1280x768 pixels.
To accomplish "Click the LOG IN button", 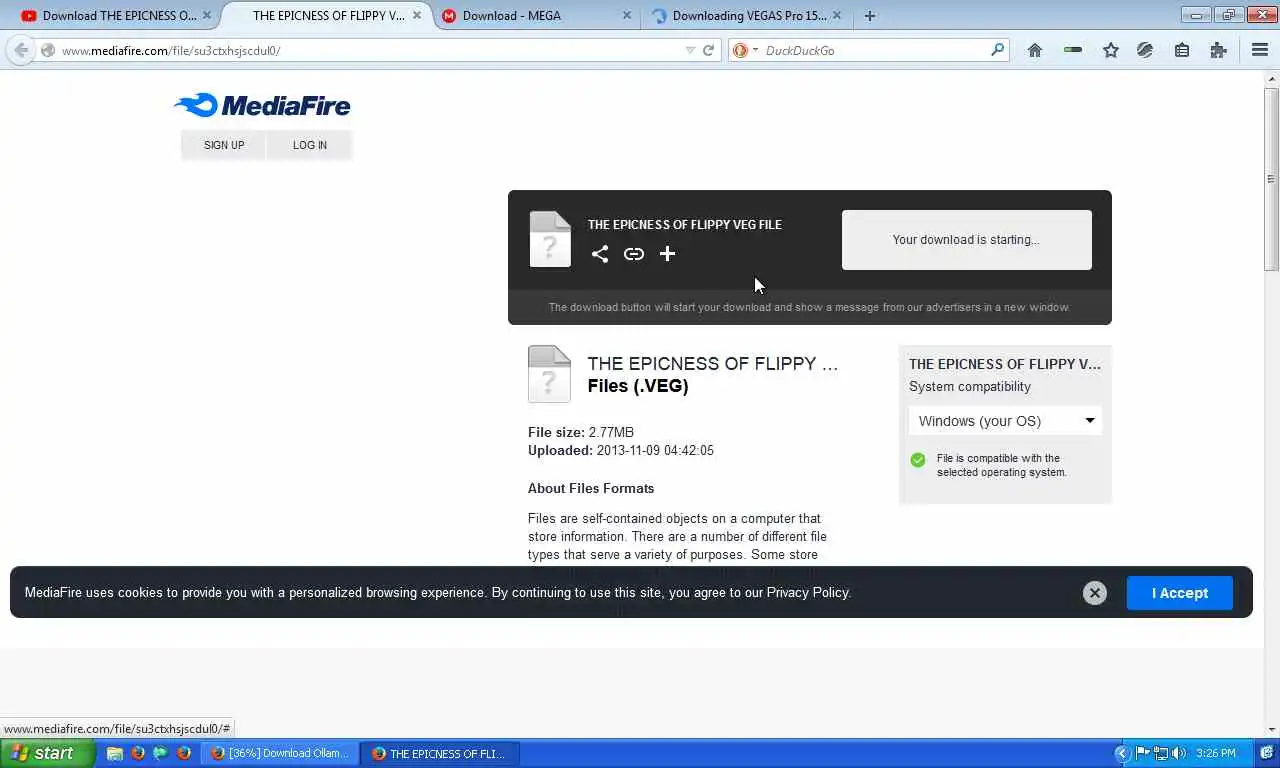I will tap(310, 145).
